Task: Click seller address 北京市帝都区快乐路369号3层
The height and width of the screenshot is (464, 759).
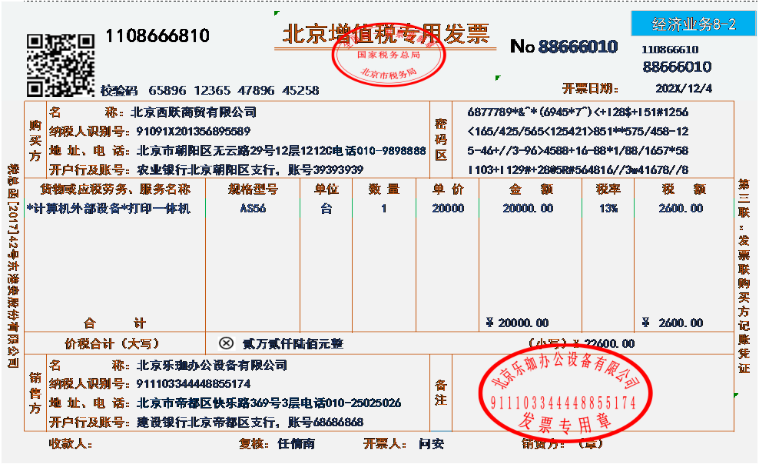Action: [x=218, y=403]
